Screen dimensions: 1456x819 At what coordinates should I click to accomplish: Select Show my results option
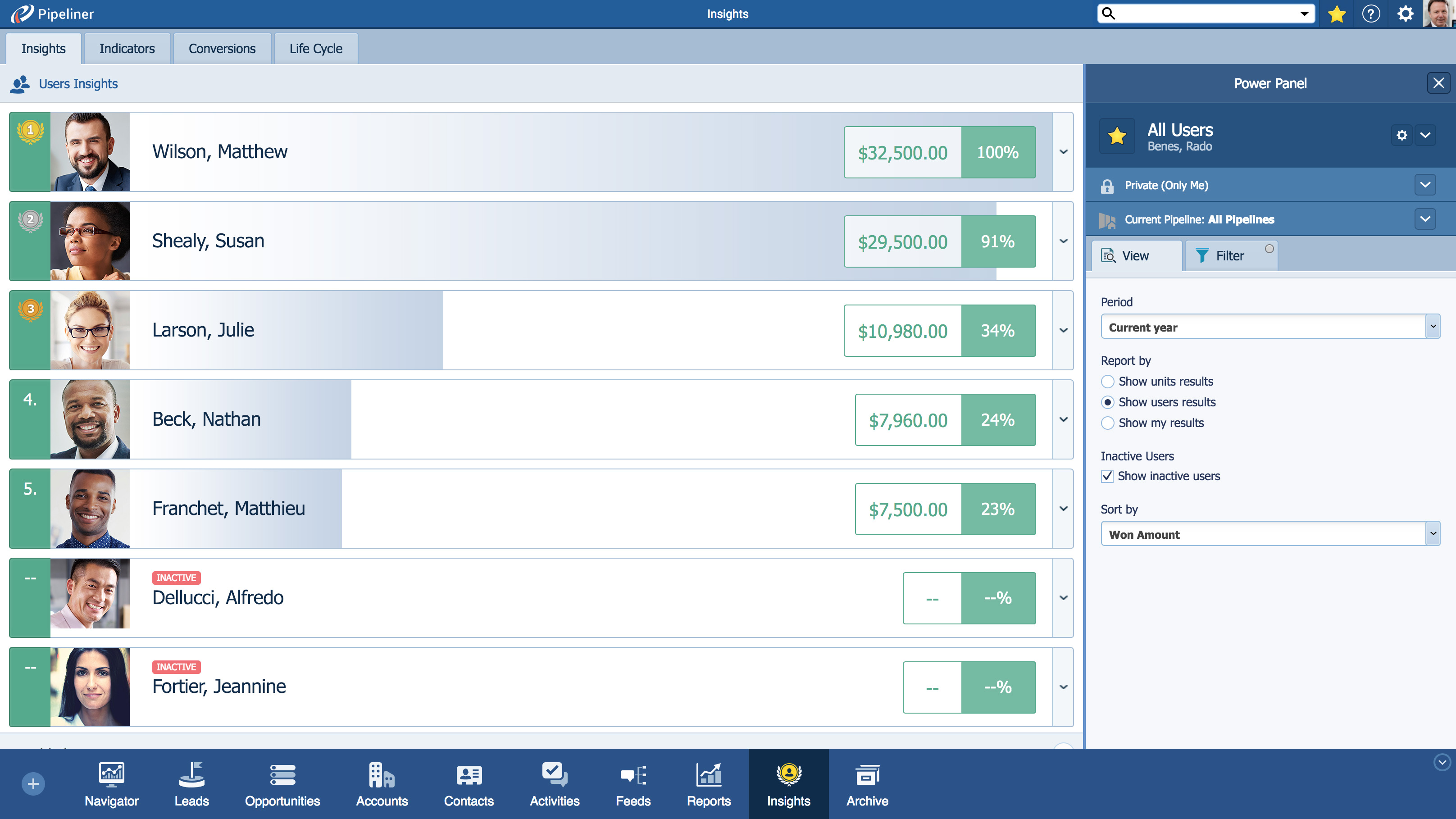pos(1108,423)
